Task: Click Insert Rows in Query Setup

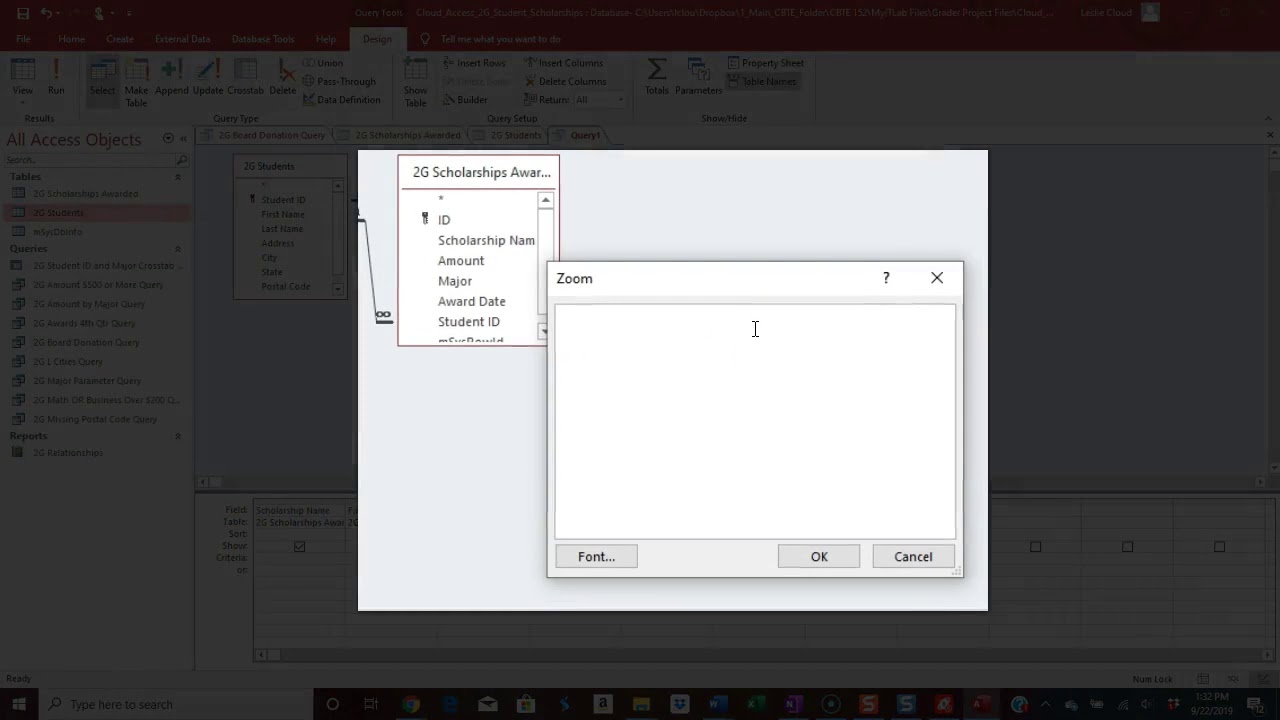Action: coord(474,63)
